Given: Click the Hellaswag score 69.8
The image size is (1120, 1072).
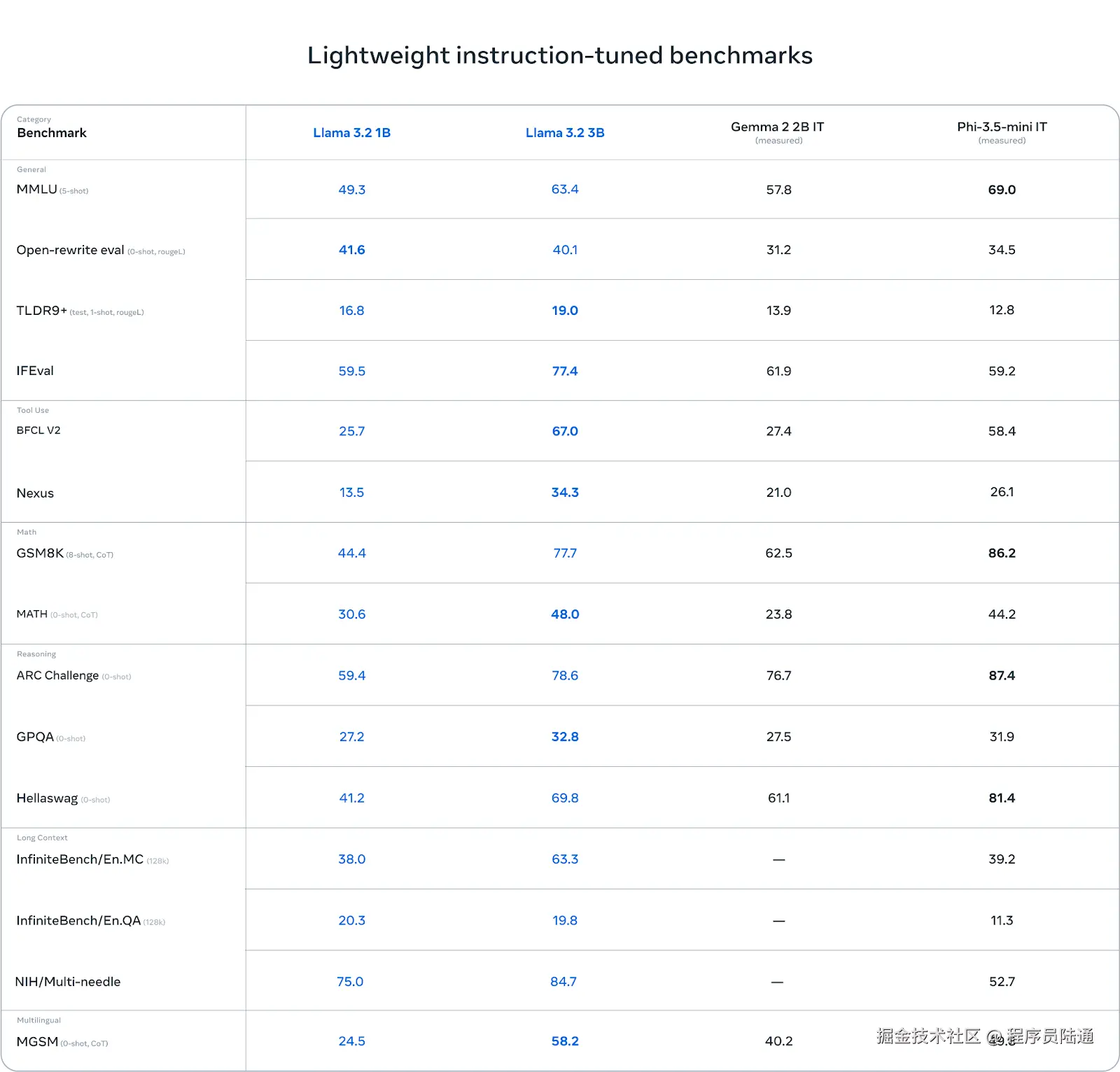Looking at the screenshot, I should [x=565, y=798].
